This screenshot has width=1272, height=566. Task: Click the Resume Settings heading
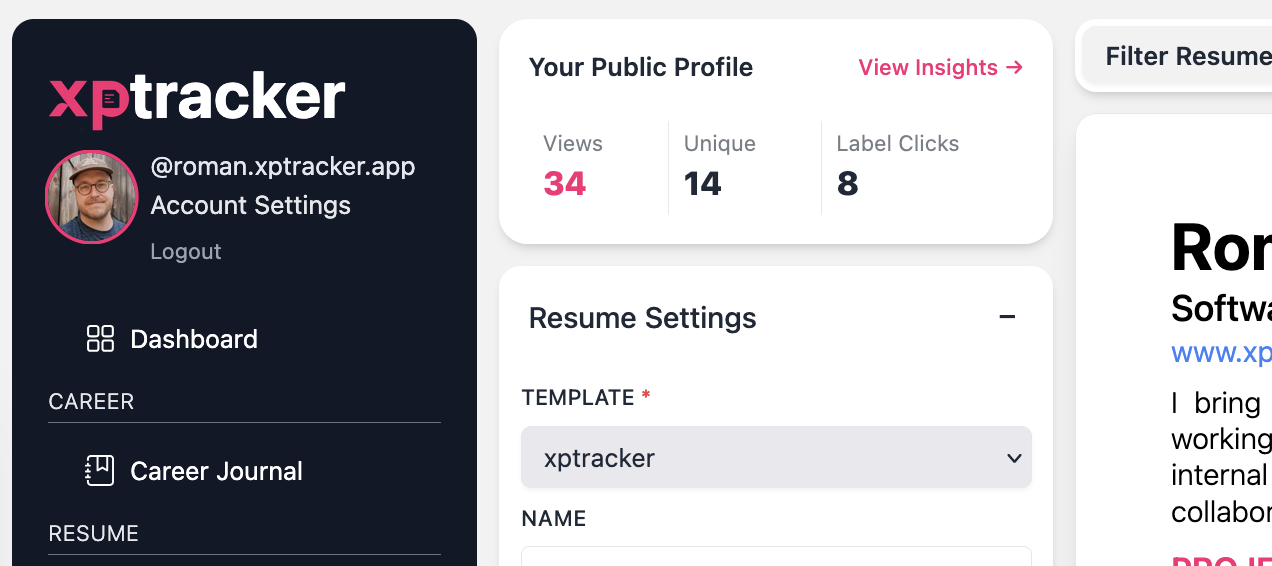click(642, 318)
